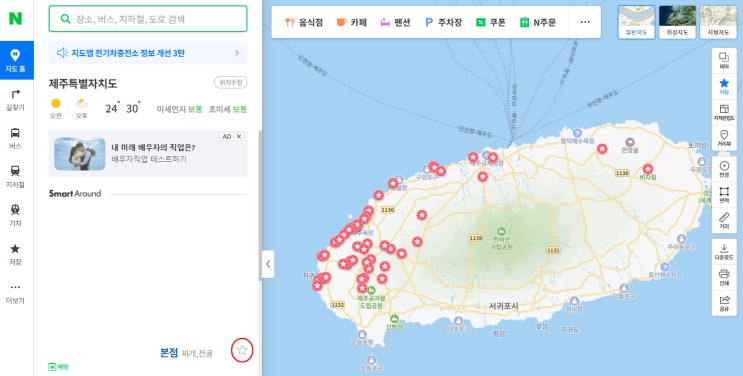Image resolution: width=743 pixels, height=376 pixels.
Task: Click the 1131 road number shield
Action: click(553, 250)
